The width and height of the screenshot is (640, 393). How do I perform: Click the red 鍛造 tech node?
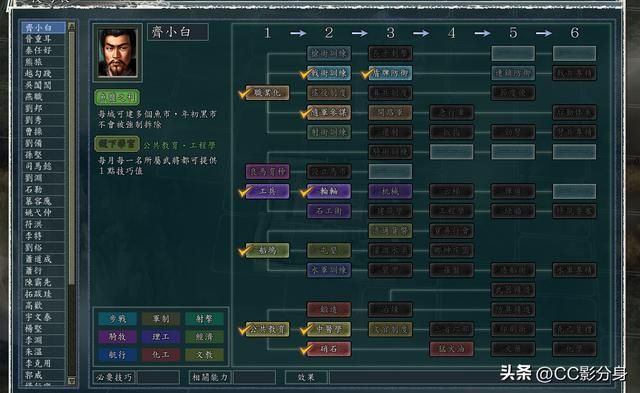(x=329, y=309)
